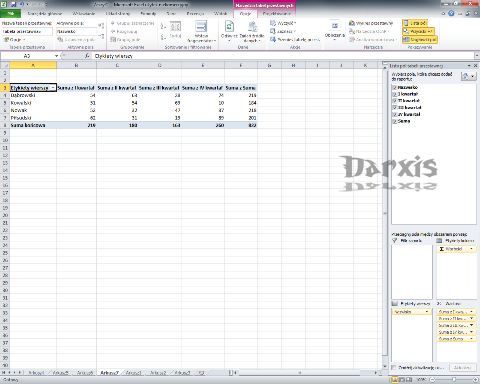Click the Excel application icon in title bar
This screenshot has height=384, width=480.
click(4, 4)
